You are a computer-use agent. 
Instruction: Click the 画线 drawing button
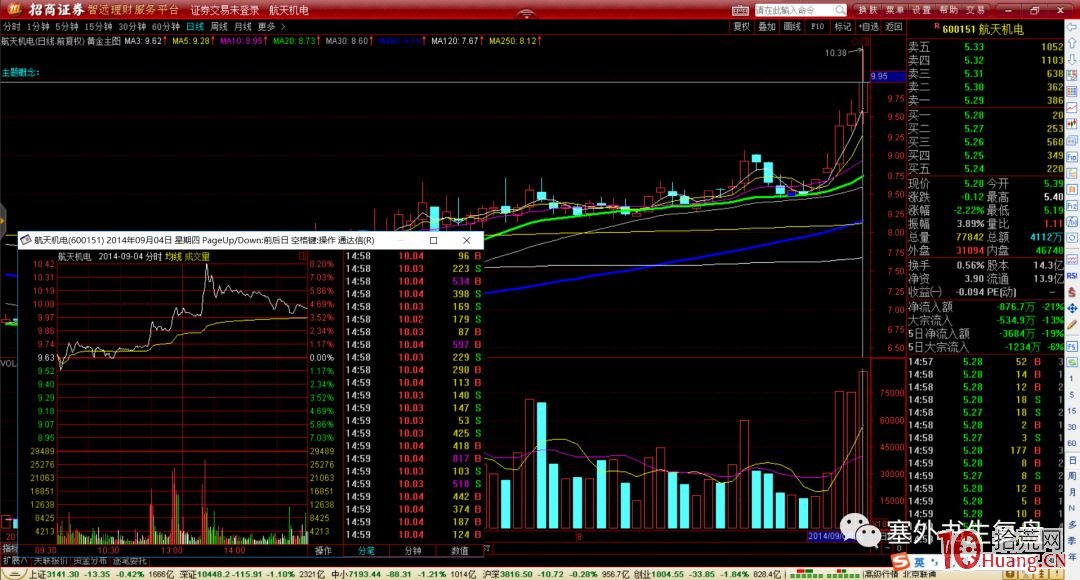[792, 27]
